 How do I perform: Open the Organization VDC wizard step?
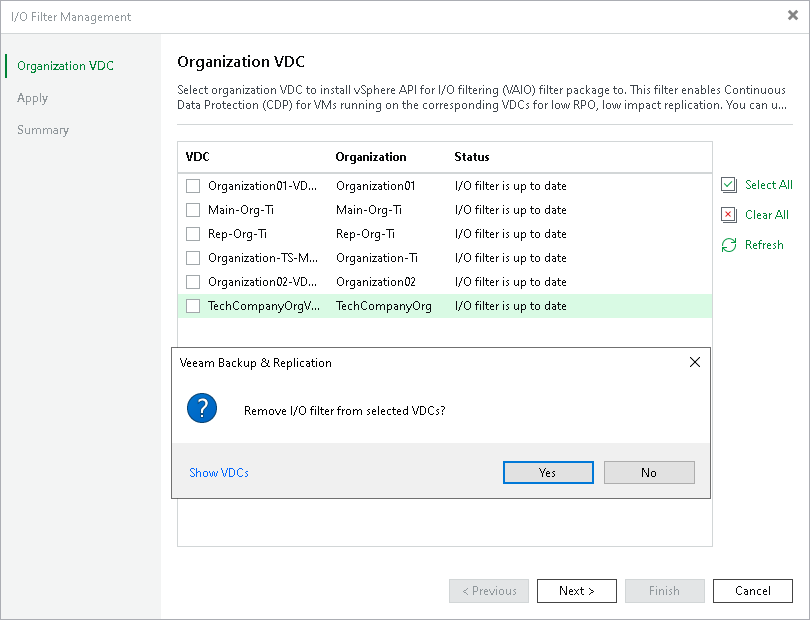(x=66, y=66)
